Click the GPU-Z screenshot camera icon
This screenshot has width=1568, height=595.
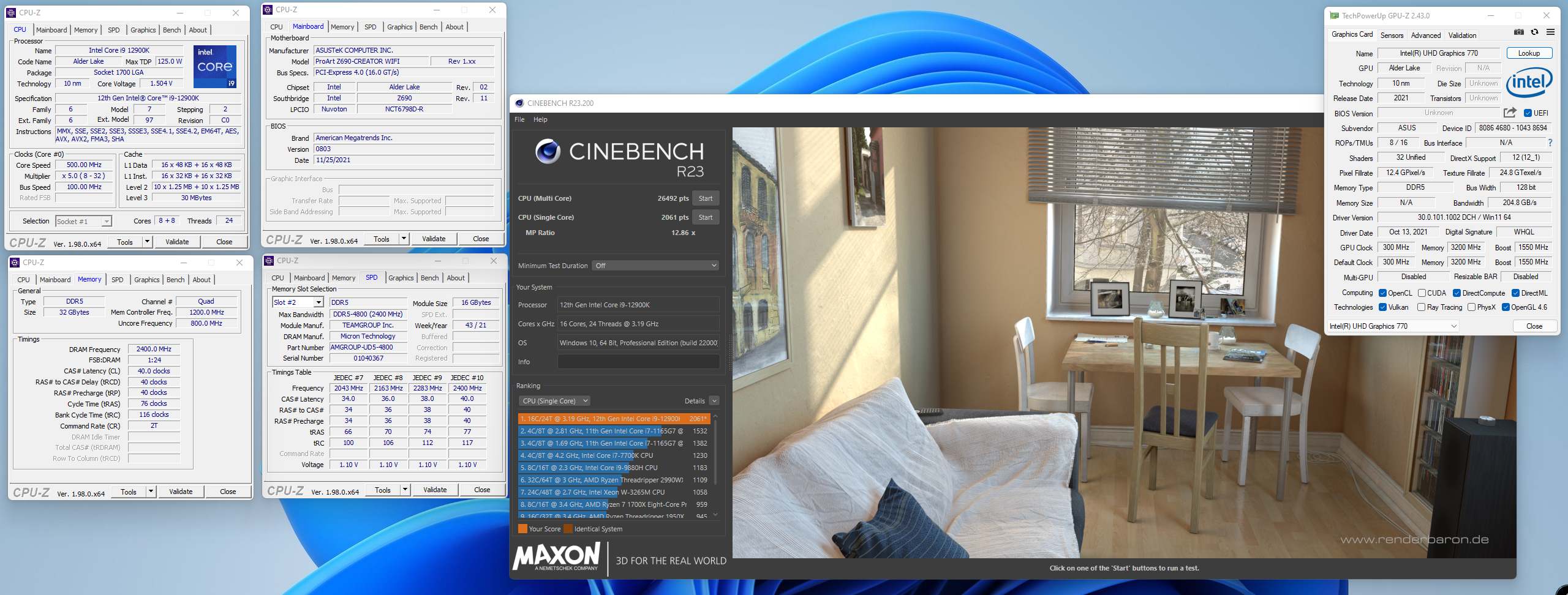[x=1519, y=32]
